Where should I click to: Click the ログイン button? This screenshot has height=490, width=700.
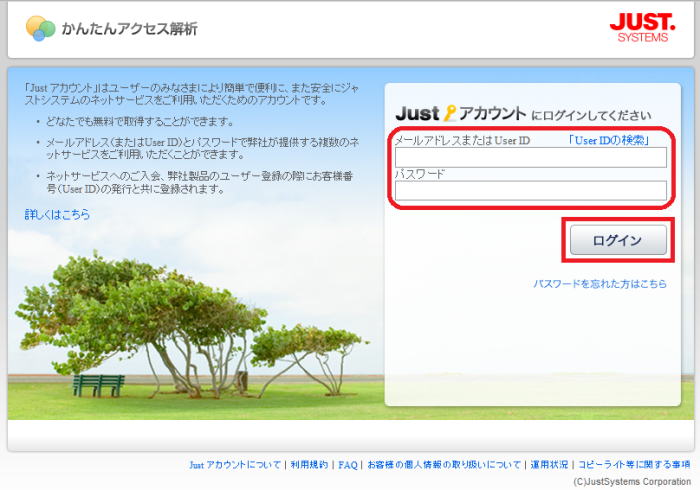click(x=618, y=240)
